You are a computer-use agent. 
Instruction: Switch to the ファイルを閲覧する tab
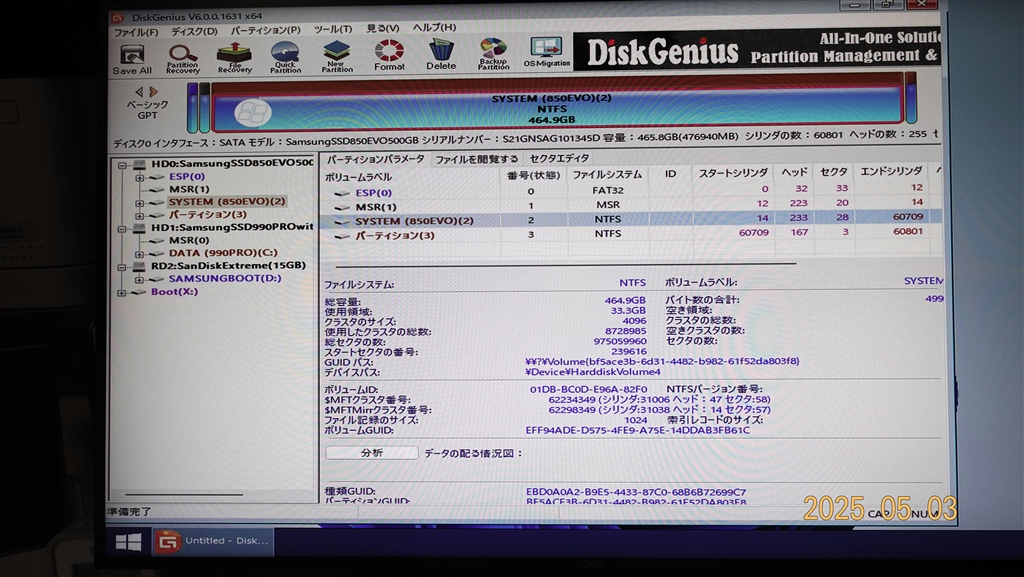pos(477,159)
